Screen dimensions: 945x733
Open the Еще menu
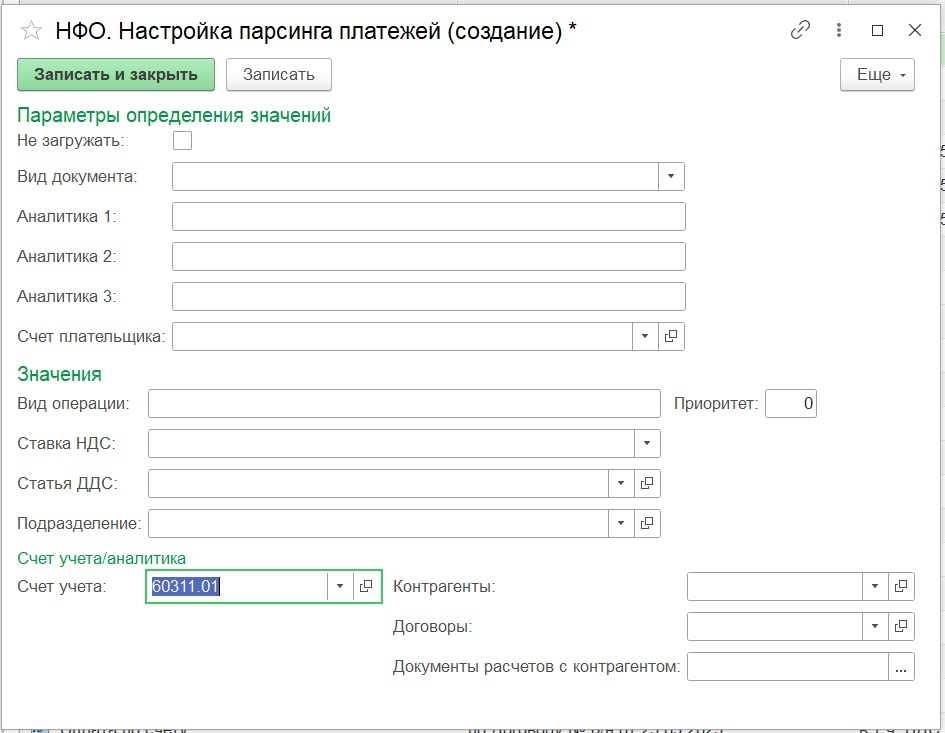pyautogui.click(x=877, y=75)
